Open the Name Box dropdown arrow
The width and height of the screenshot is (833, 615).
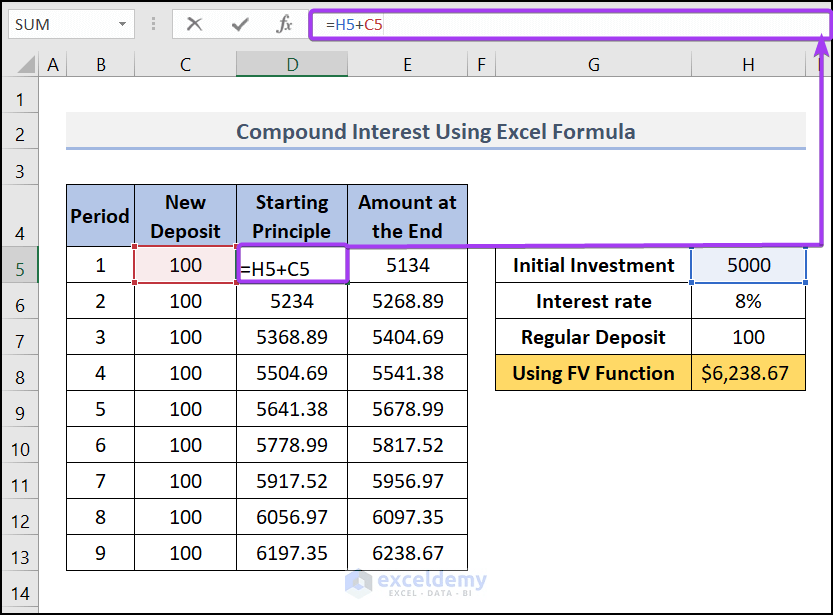pos(123,24)
